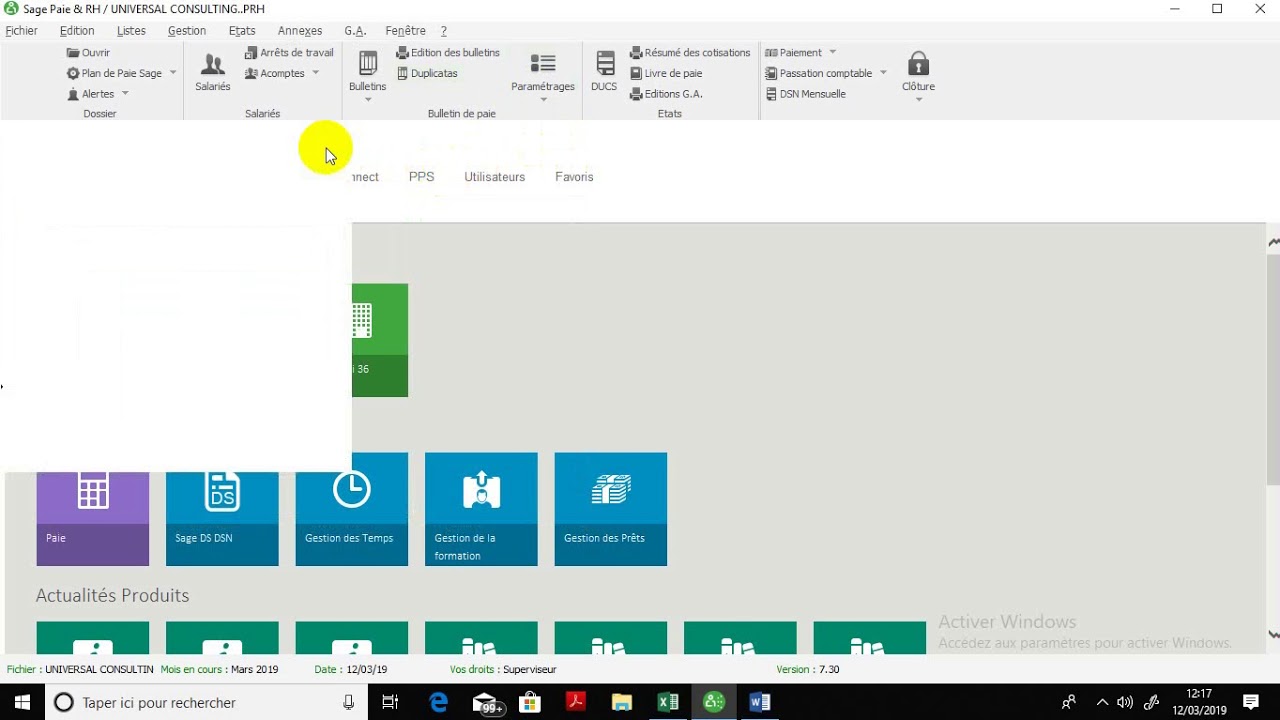Viewport: 1280px width, 720px height.
Task: Click Vos droits : Superviseur status
Action: pyautogui.click(x=503, y=669)
